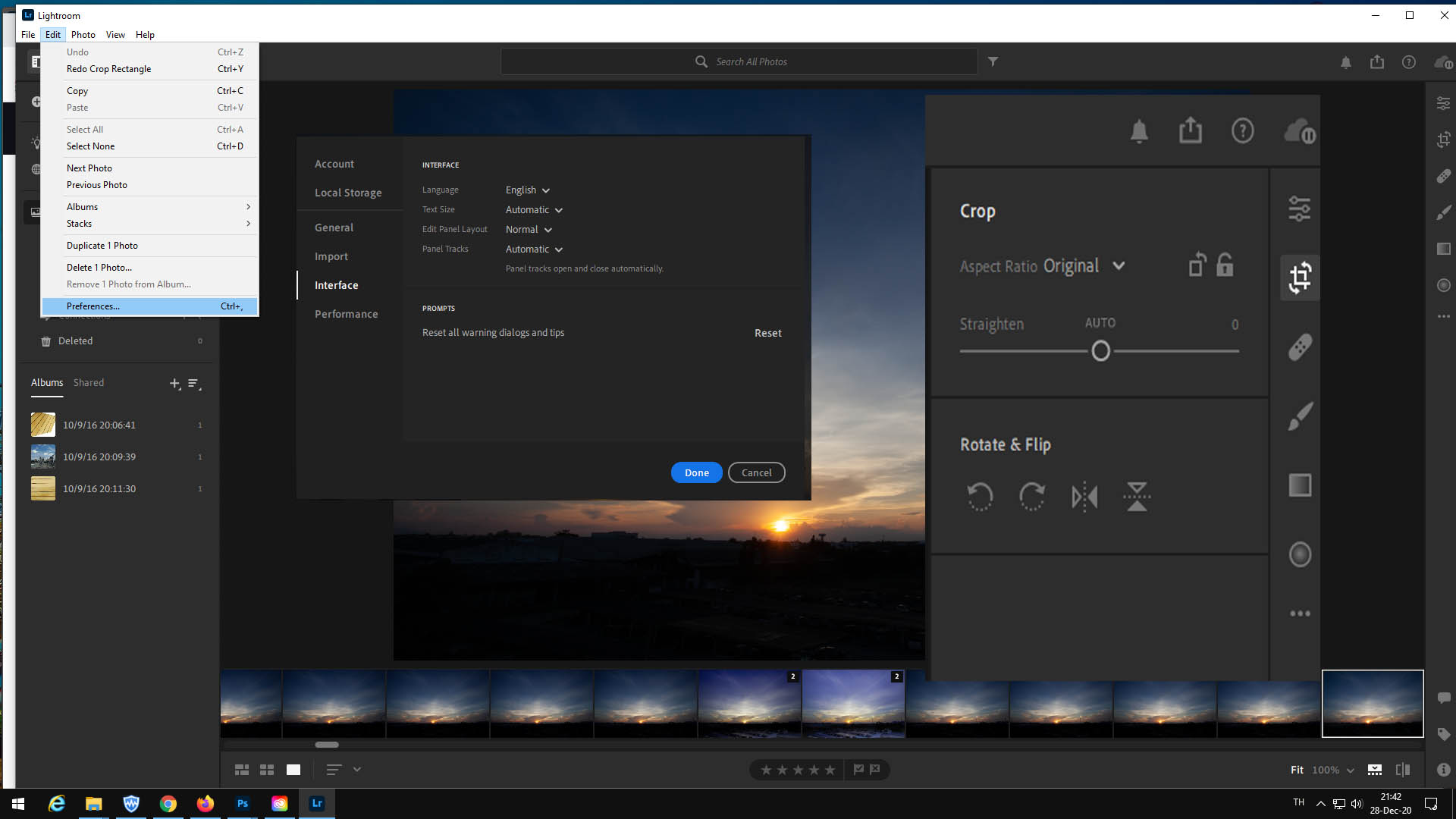
Task: Open the Keywords tag icon
Action: click(x=1443, y=734)
